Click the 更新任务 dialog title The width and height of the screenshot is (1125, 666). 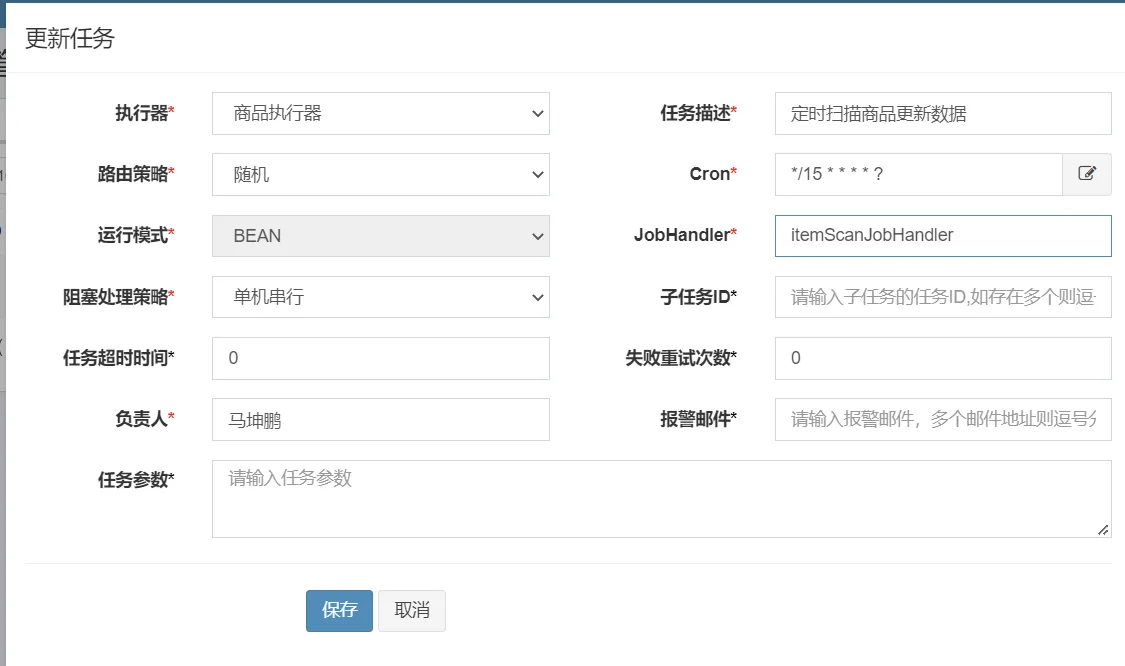point(70,39)
